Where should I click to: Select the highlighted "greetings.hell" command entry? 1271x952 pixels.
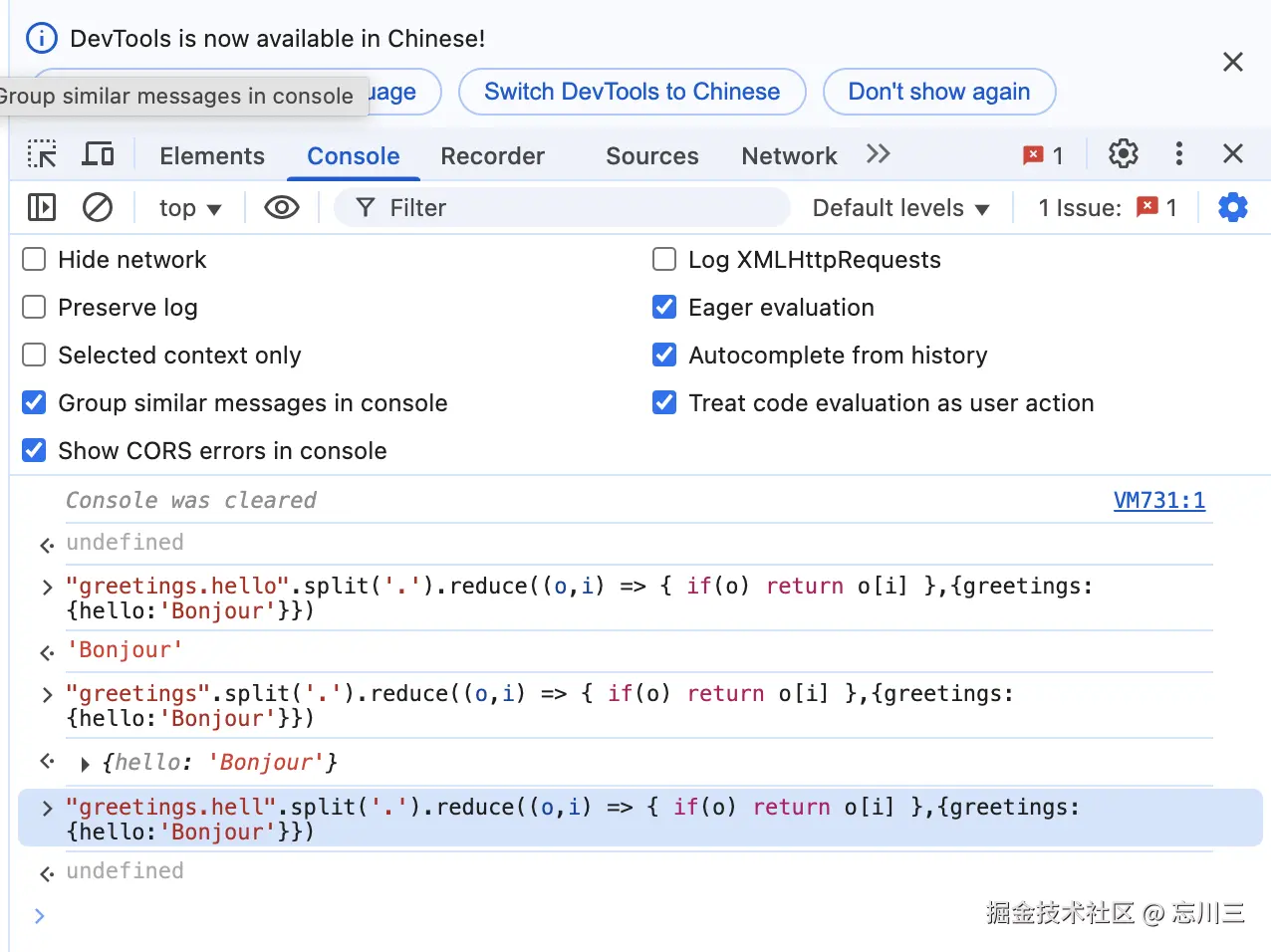640,819
